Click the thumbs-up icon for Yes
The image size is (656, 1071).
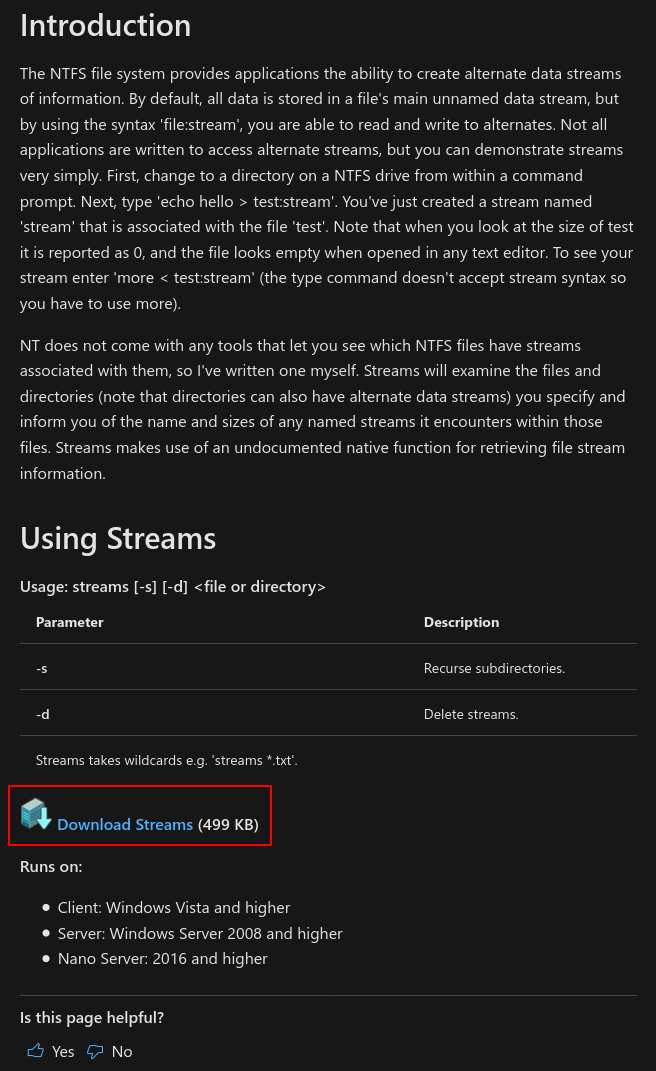pos(36,1051)
